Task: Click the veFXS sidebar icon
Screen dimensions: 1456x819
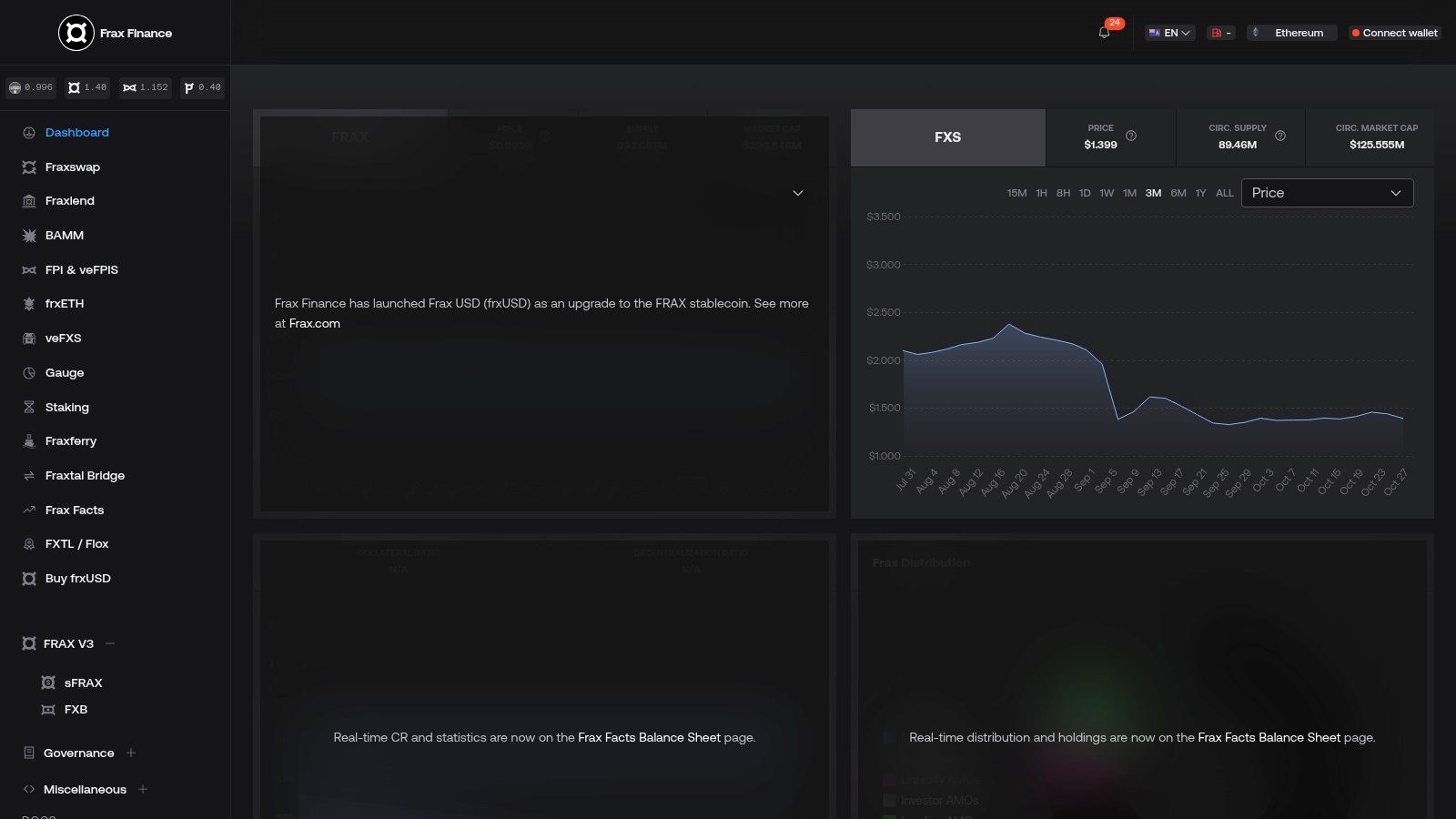Action: tap(29, 339)
